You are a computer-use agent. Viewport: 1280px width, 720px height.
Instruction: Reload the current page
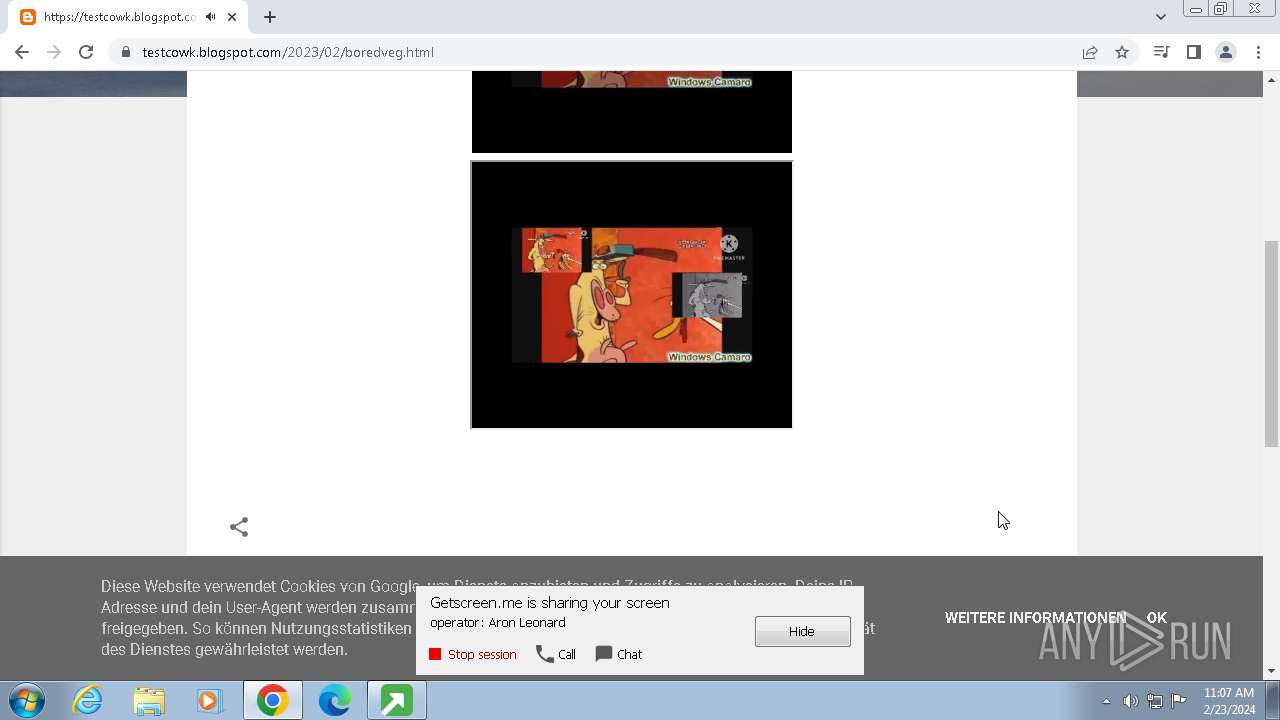click(86, 52)
